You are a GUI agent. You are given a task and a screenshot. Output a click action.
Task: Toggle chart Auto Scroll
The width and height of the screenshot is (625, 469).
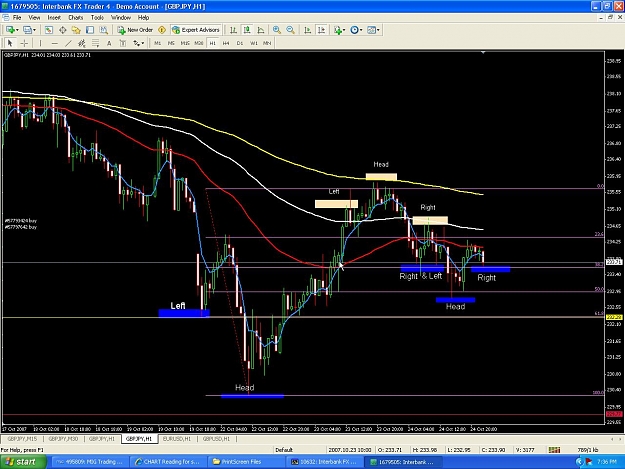(x=307, y=30)
